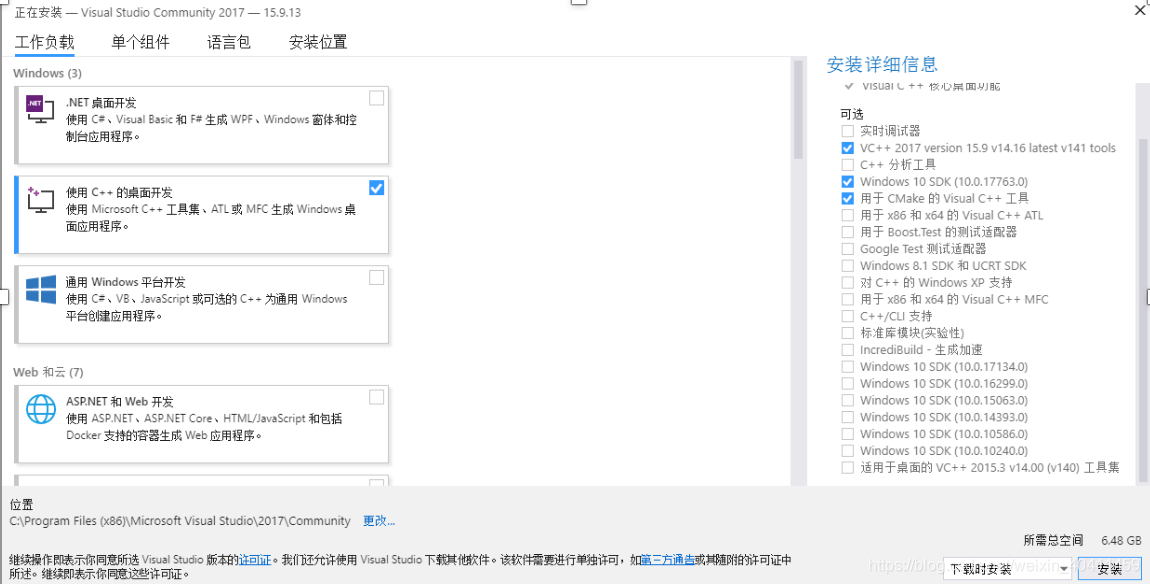
Task: Switch to the 单个组件 tab
Action: point(140,42)
